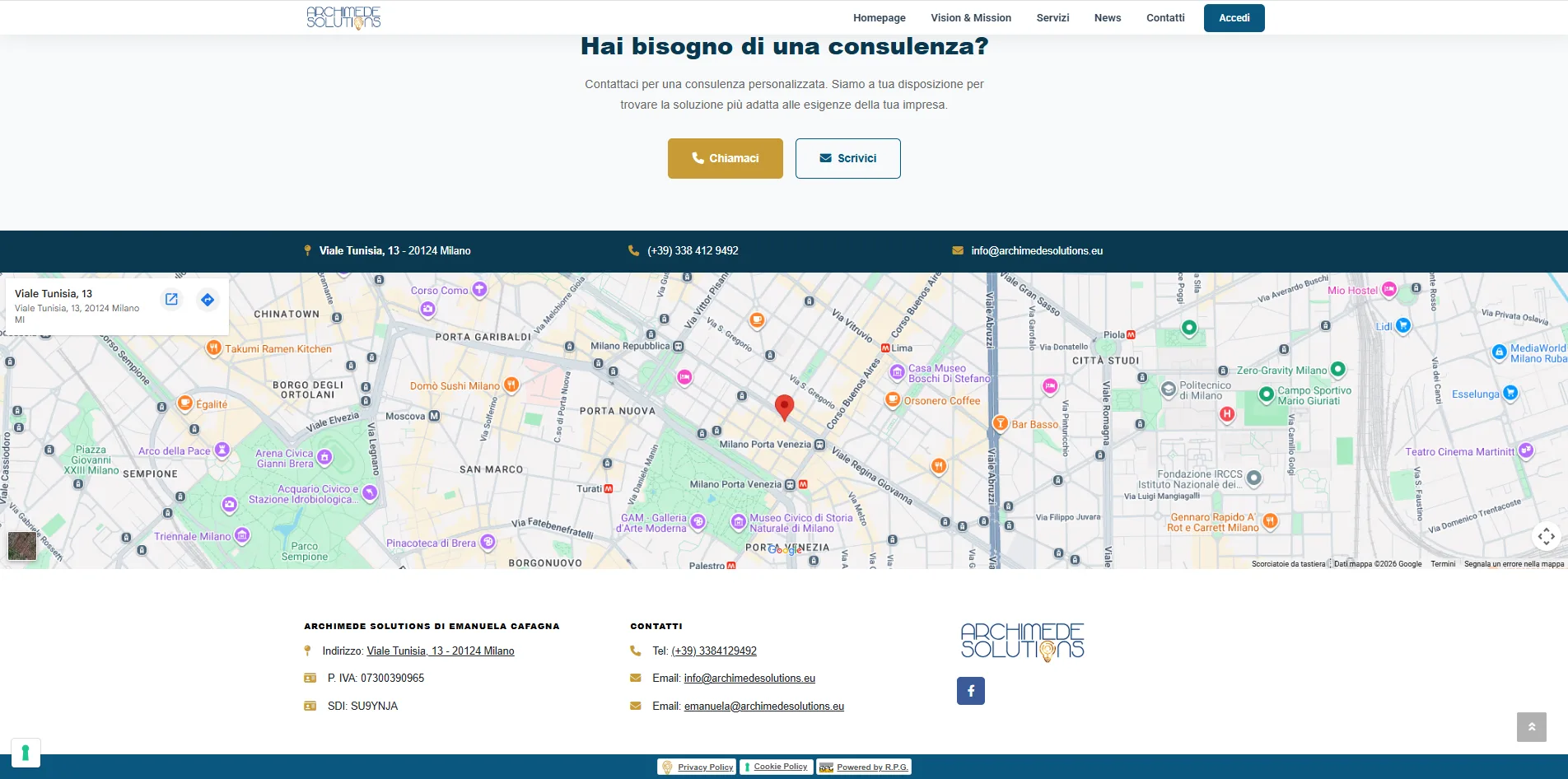Click Triennale Milano map marker
Image resolution: width=1568 pixels, height=779 pixels.
click(x=242, y=535)
